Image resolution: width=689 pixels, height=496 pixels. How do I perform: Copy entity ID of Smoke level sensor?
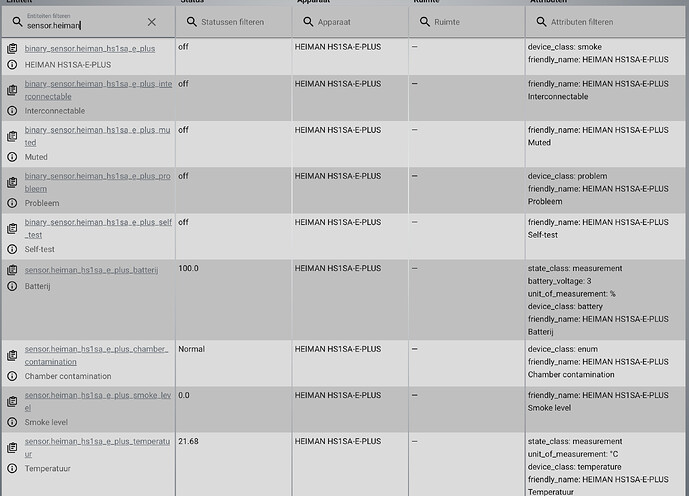[x=12, y=402]
